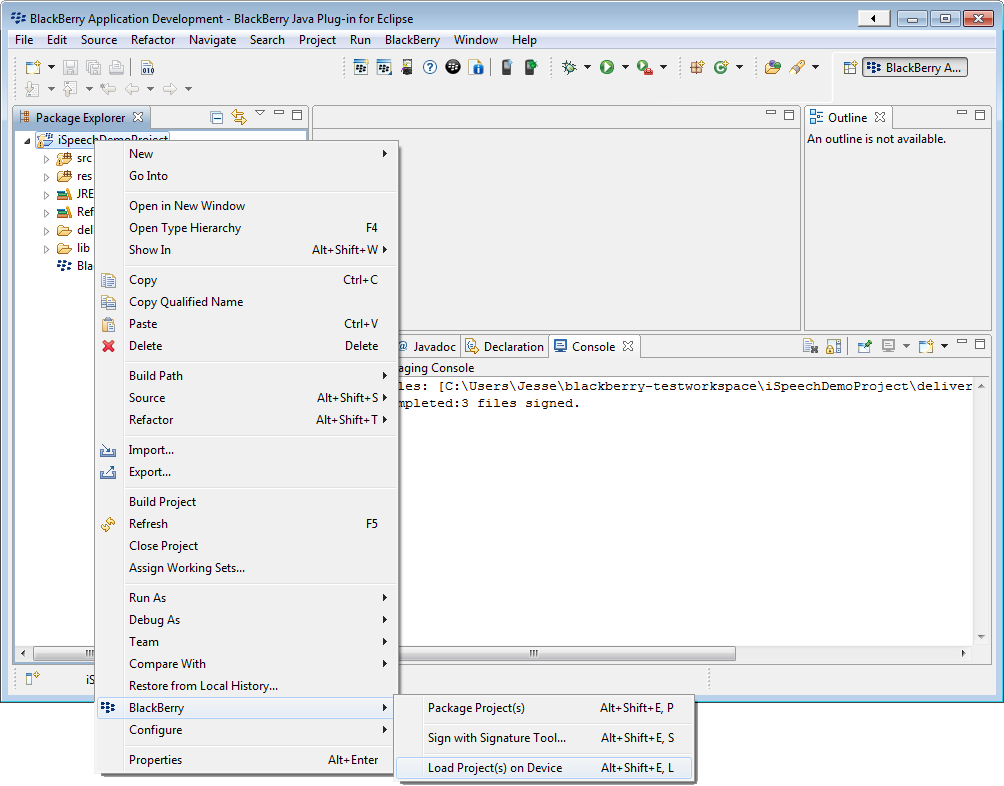Switch to the BlackBerry Application Development perspective button
1004x786 pixels.
(915, 67)
